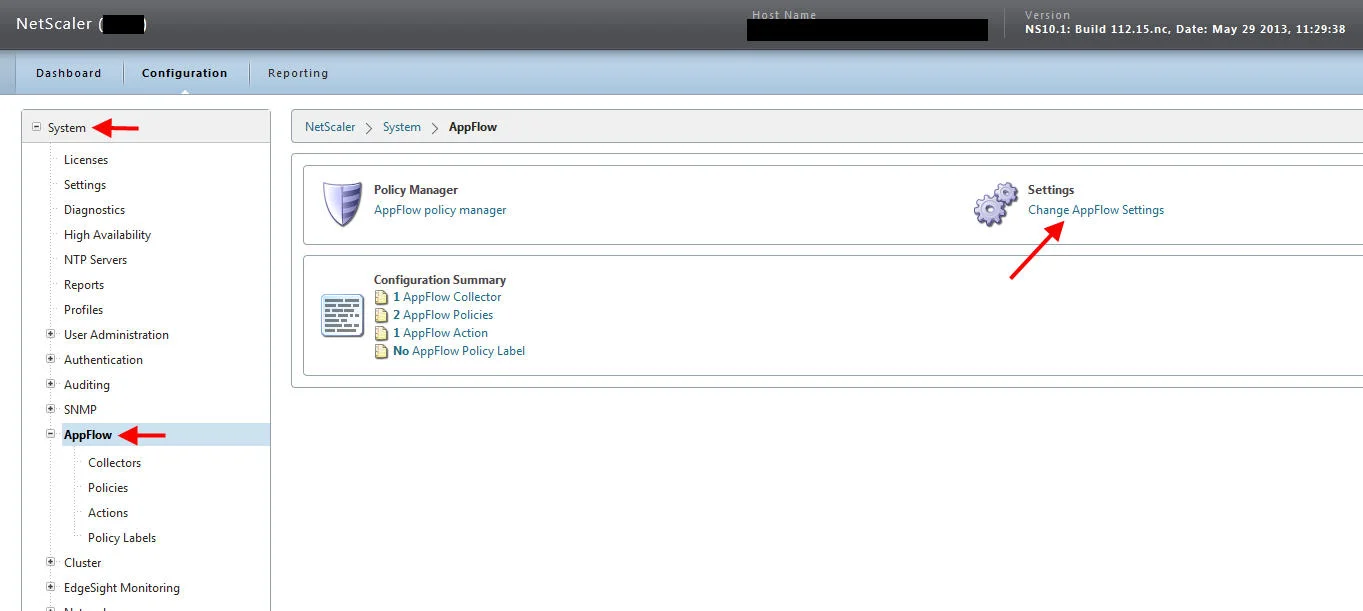1363x611 pixels.
Task: Click the note icon beside AppFlow Collector
Action: coord(381,297)
